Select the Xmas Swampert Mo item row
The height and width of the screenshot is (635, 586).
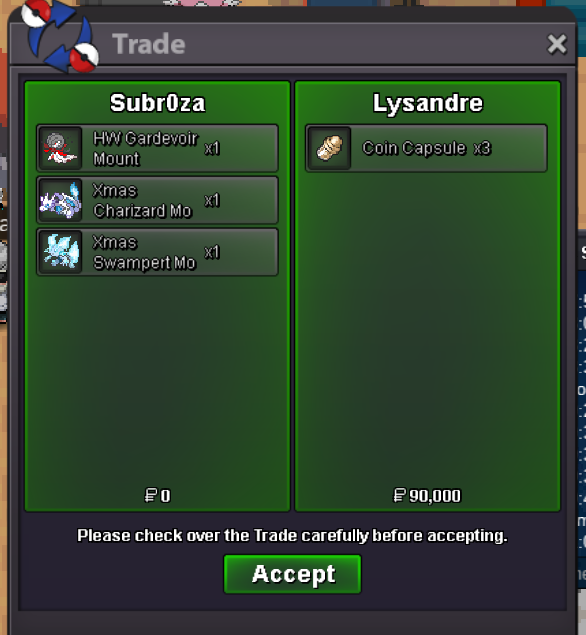158,252
